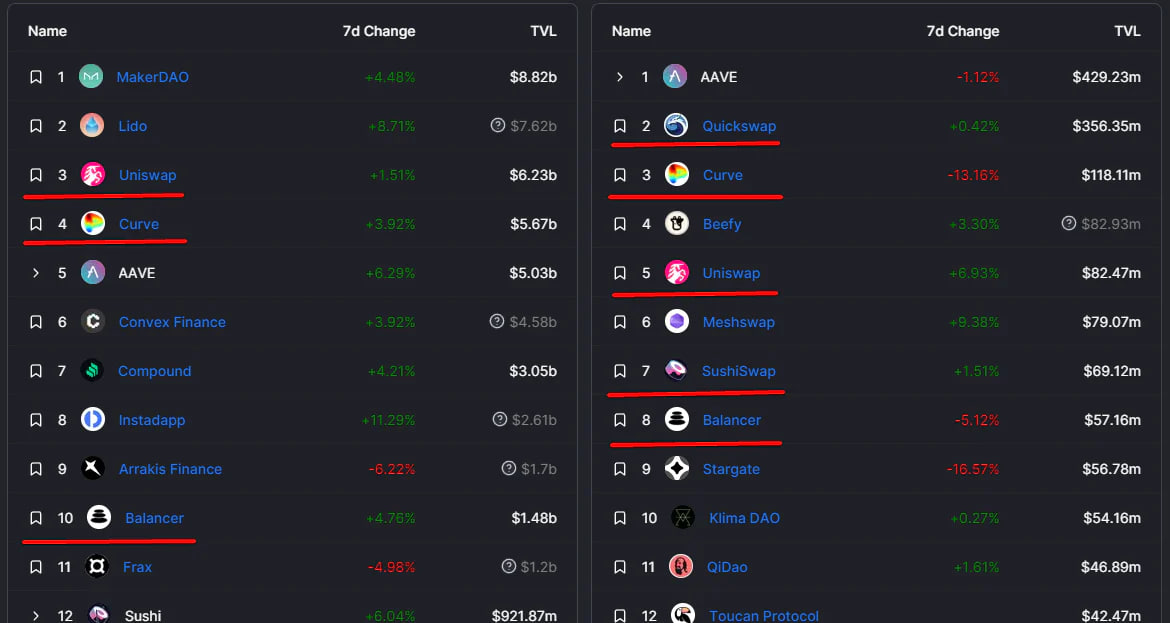Click the Quickswap logo icon
The image size is (1170, 623).
(676, 126)
